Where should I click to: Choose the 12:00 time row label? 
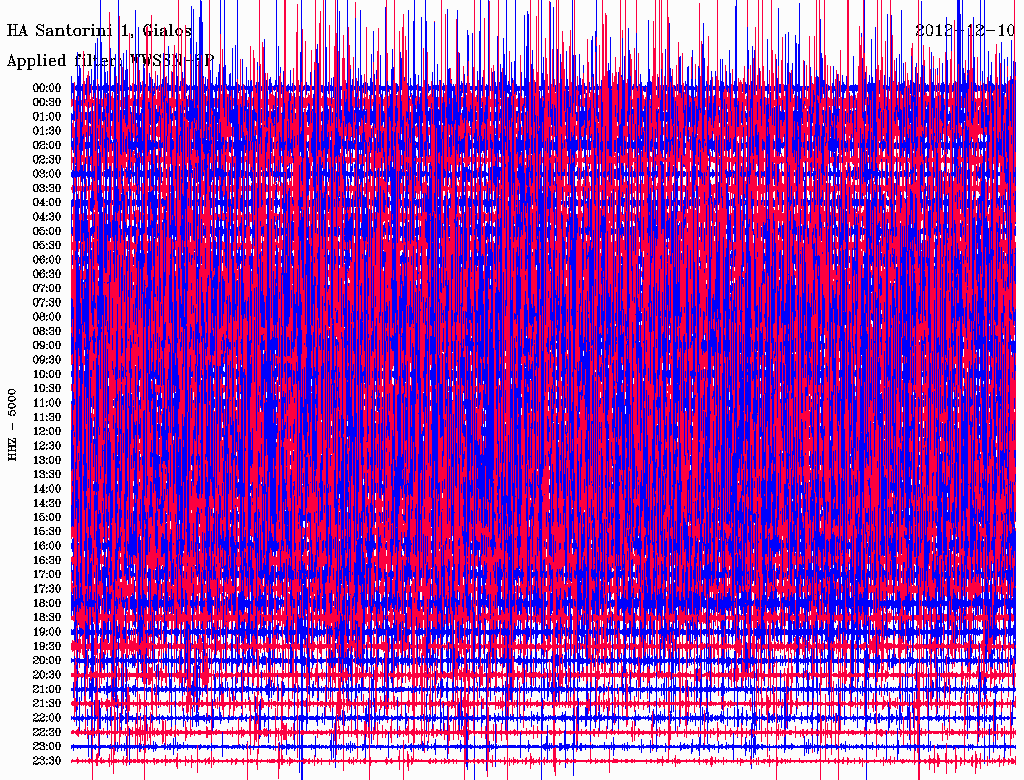47,432
